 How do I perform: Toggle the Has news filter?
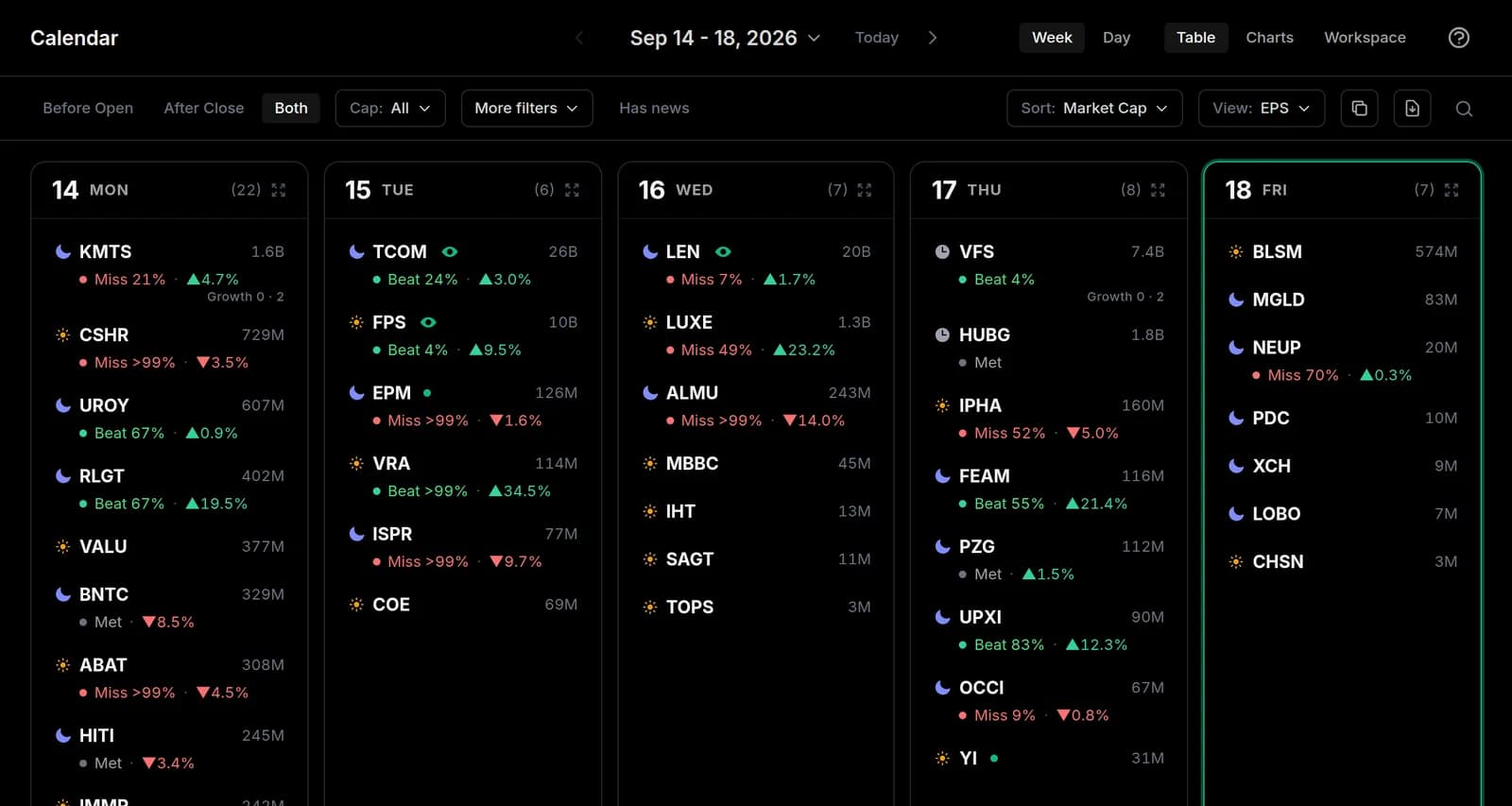(654, 108)
